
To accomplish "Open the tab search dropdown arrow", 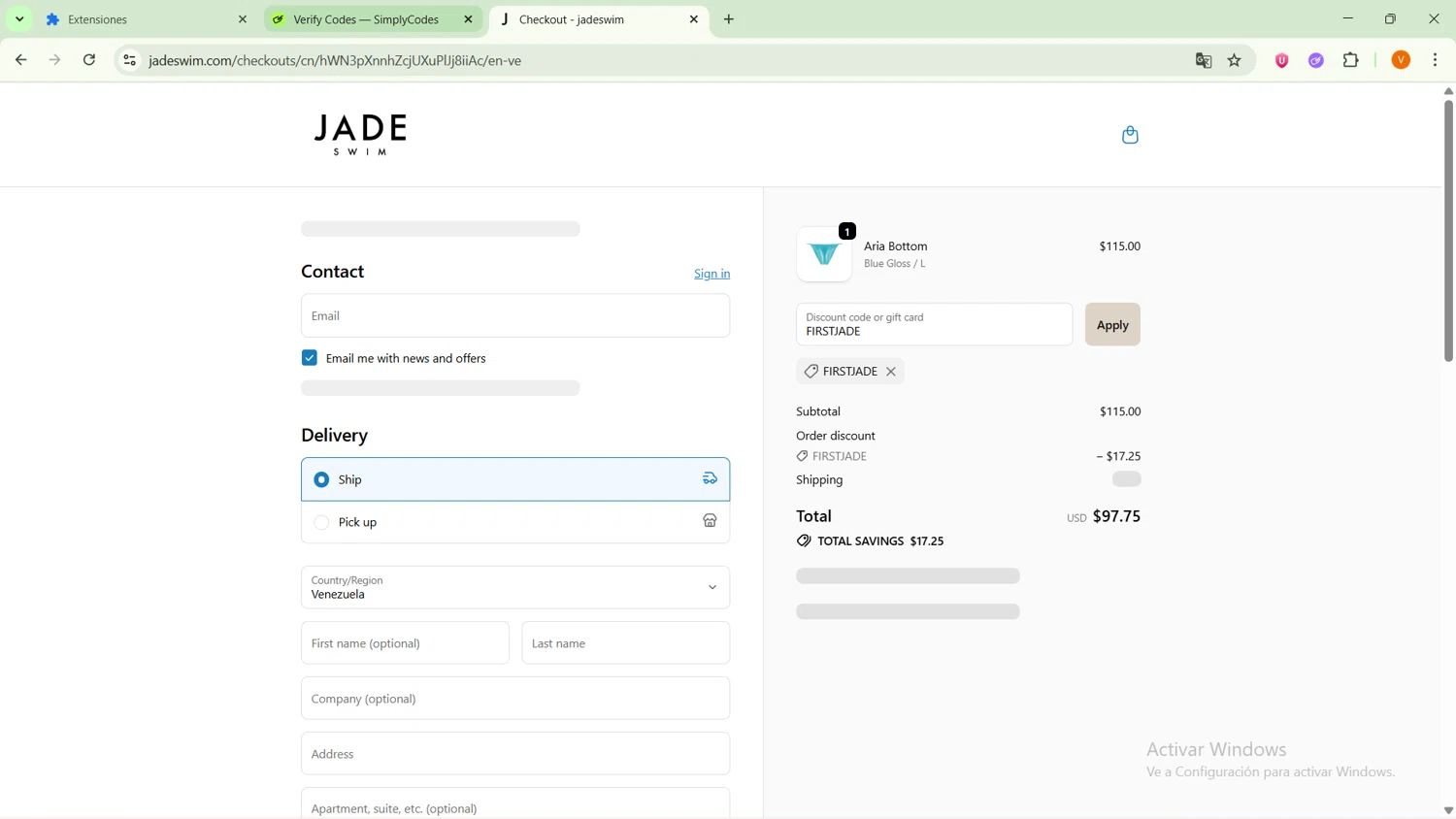I will [x=19, y=19].
